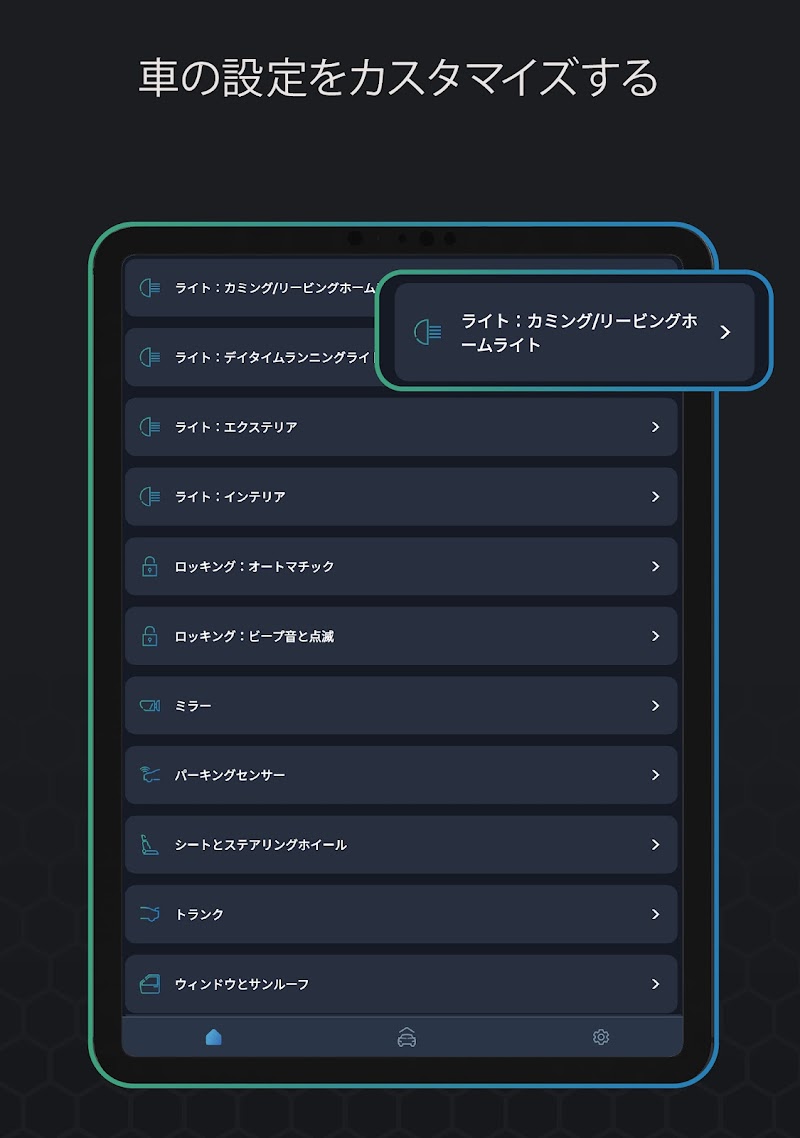Expand ロッキング：ビープ音と点滅 using its chevron
This screenshot has width=800, height=1138.
tap(656, 636)
